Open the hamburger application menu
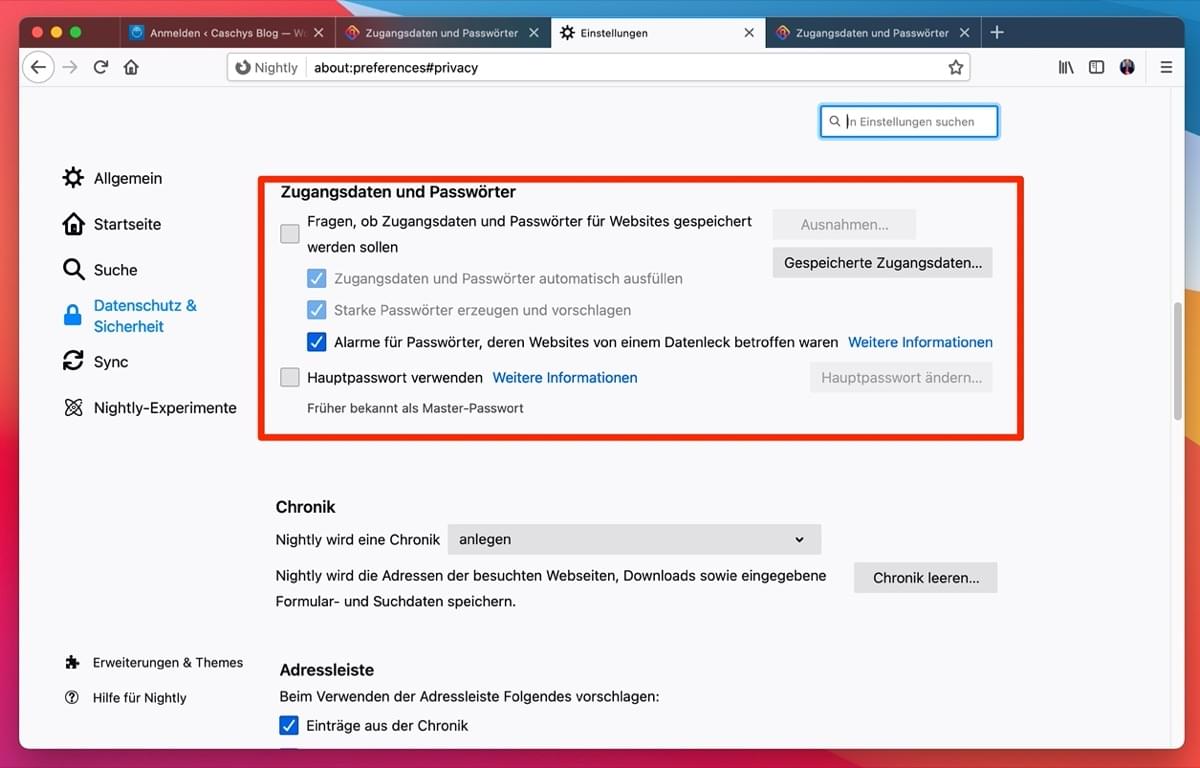The height and width of the screenshot is (768, 1200). [x=1166, y=67]
